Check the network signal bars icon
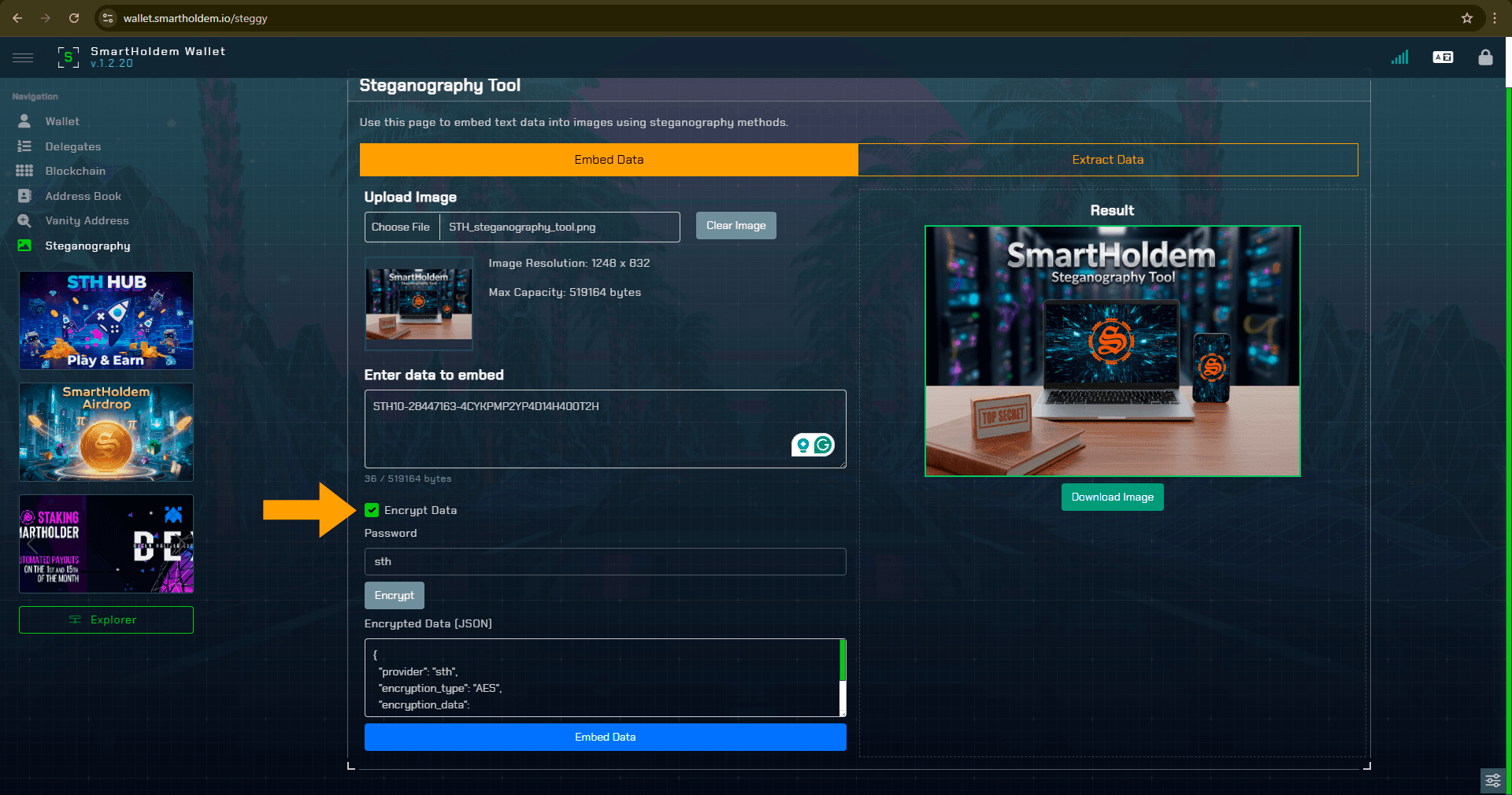Viewport: 1512px width, 795px height. (x=1399, y=57)
